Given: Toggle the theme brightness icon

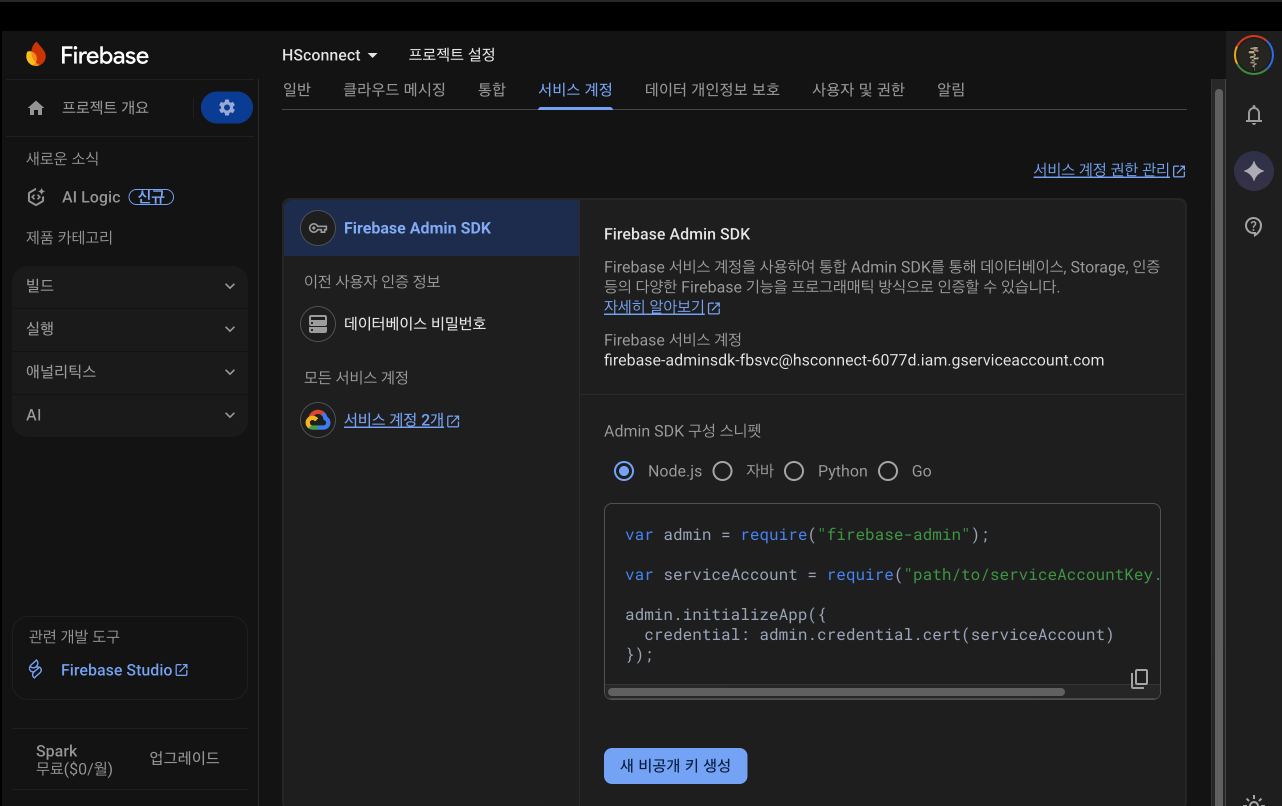Looking at the screenshot, I should [1254, 801].
